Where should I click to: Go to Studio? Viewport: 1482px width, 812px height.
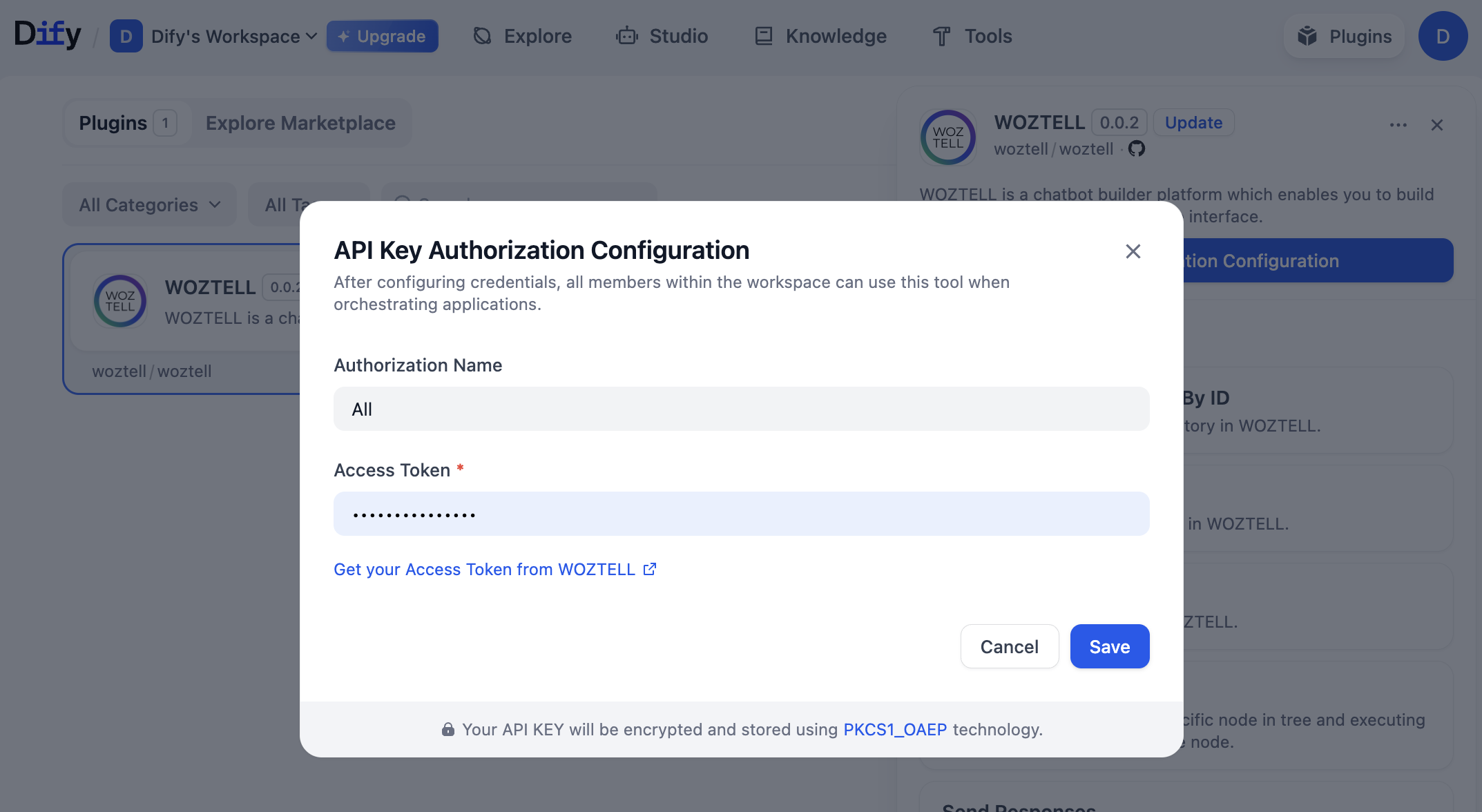662,36
